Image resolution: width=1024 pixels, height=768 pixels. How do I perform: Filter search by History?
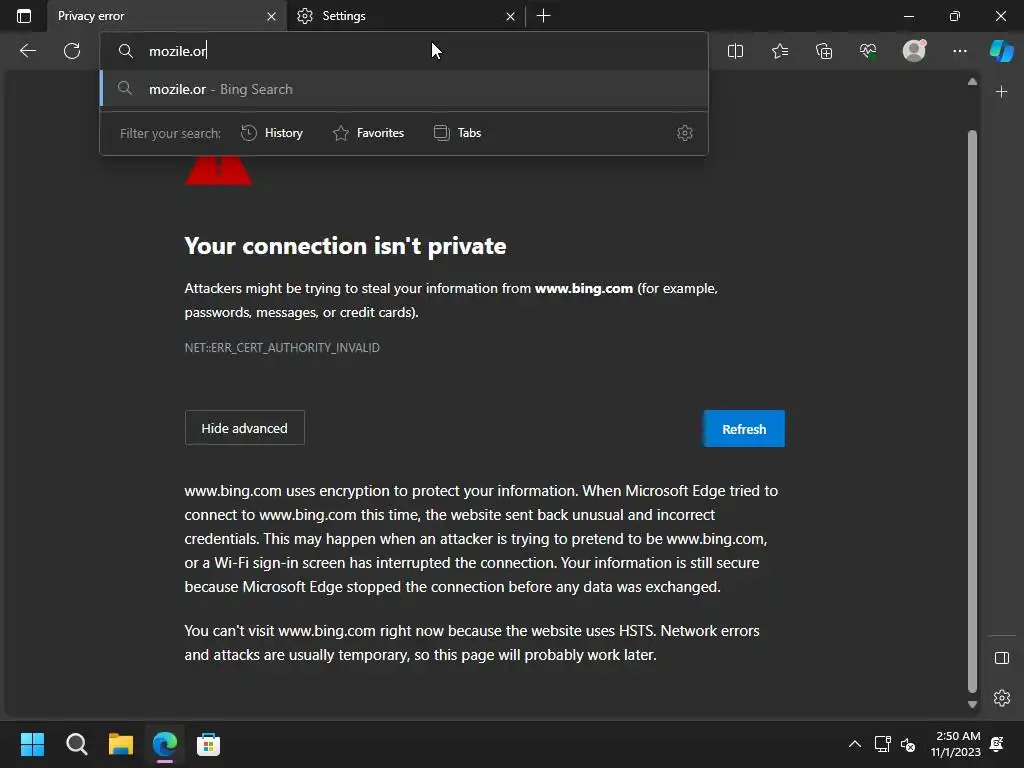click(272, 133)
